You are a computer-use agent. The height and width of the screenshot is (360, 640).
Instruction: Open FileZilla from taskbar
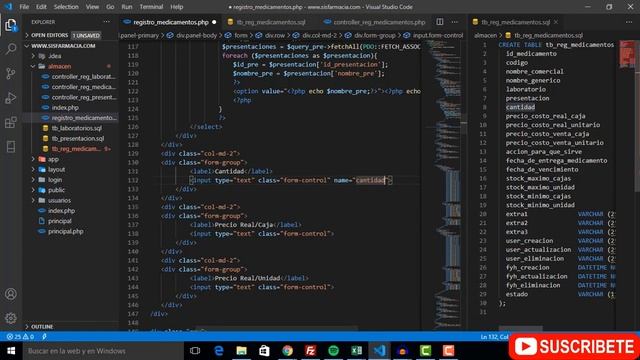click(x=311, y=351)
